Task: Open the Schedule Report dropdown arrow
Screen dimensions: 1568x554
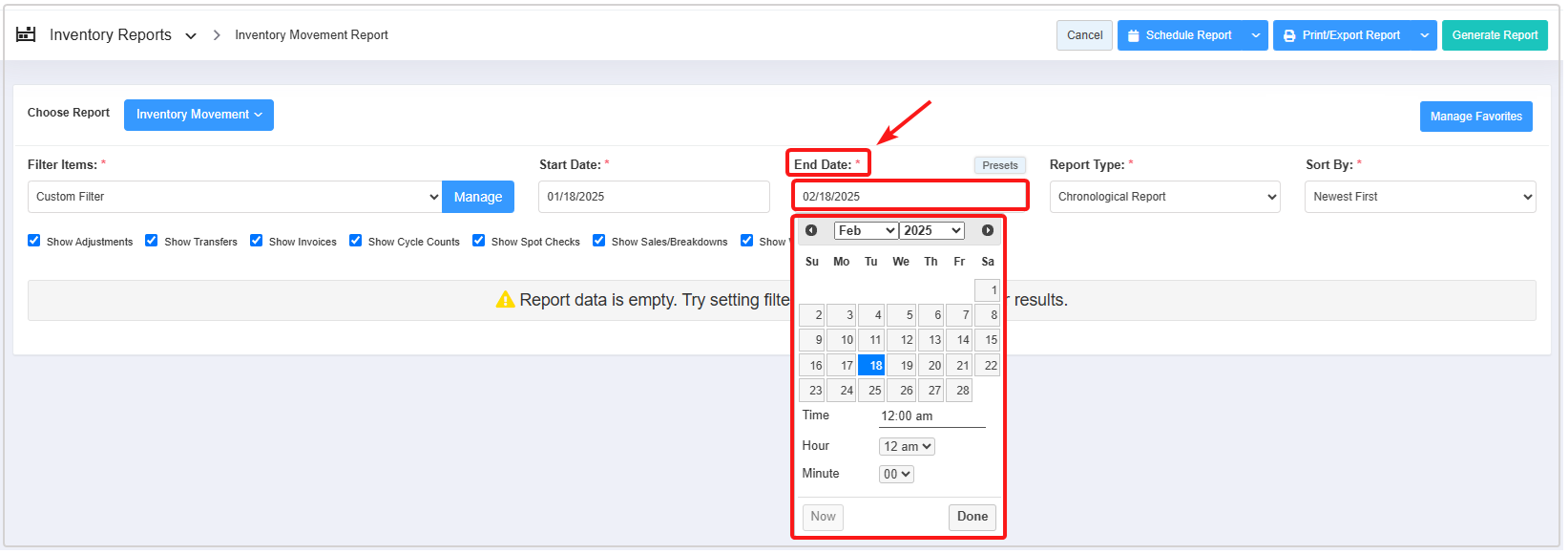Action: [1254, 35]
